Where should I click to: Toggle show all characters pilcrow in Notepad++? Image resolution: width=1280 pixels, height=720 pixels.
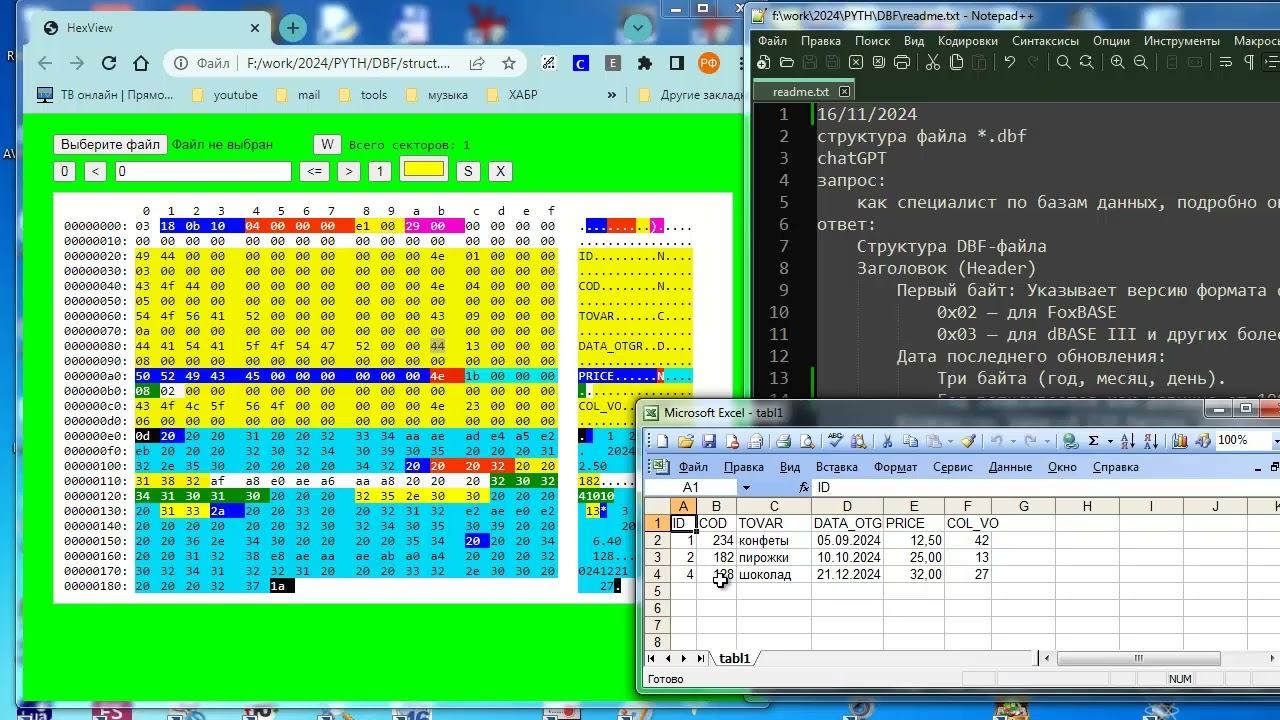coord(1250,62)
